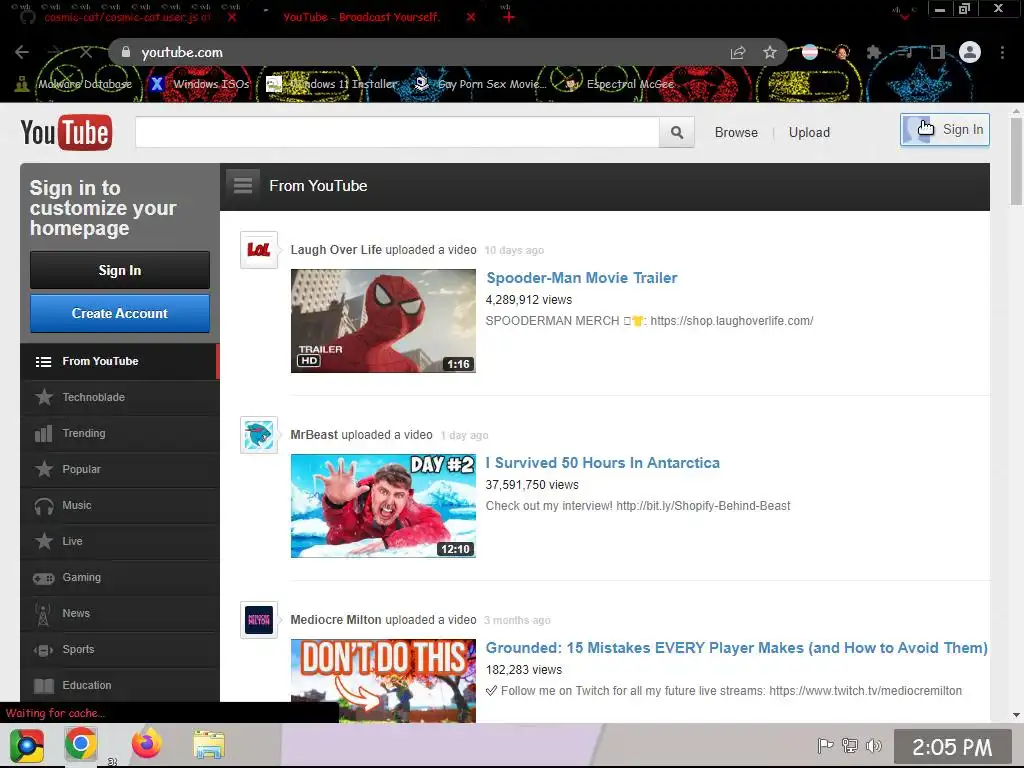The width and height of the screenshot is (1024, 768).
Task: Open Laugh Over Life channel avatar
Action: click(x=259, y=249)
